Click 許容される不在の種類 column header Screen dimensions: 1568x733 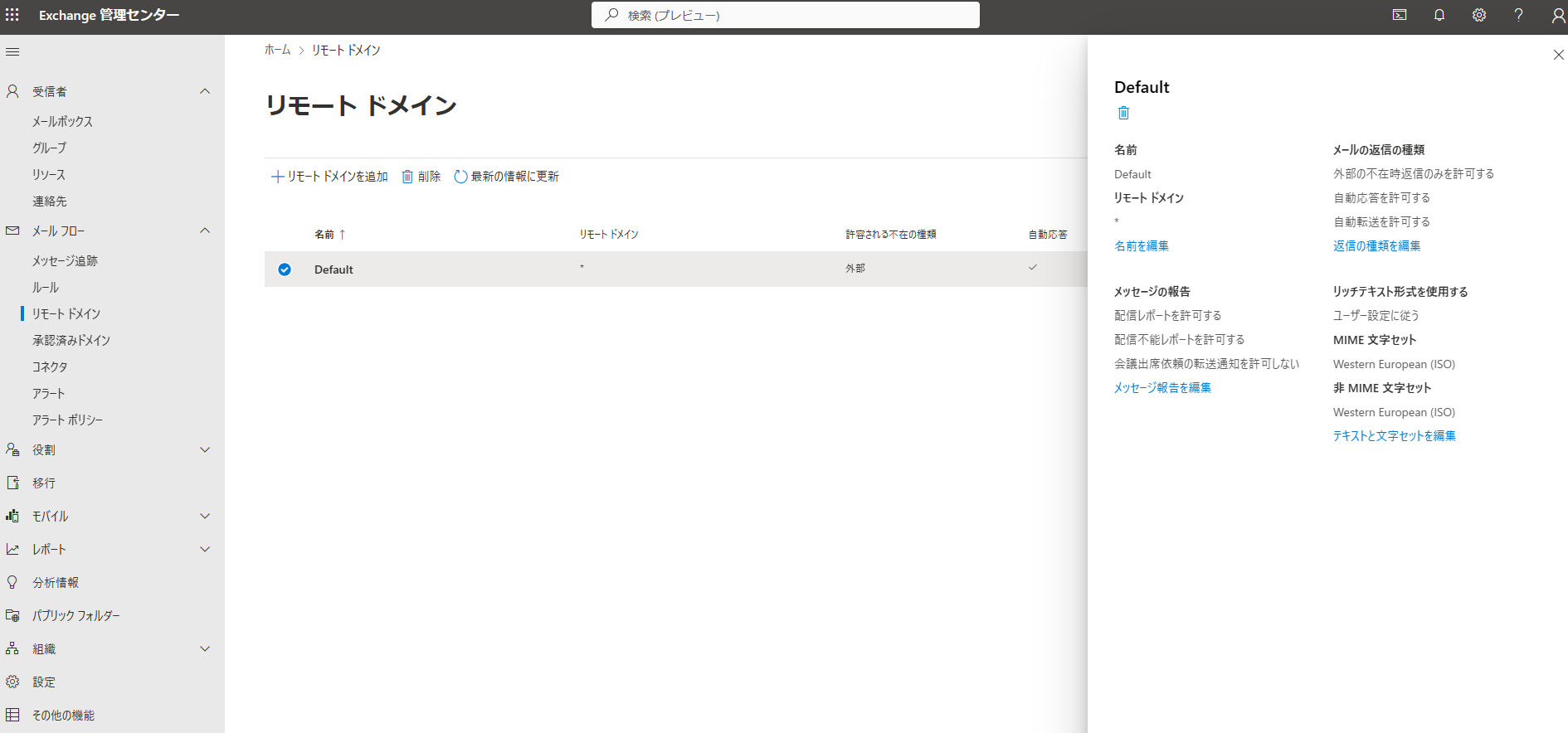coord(891,235)
